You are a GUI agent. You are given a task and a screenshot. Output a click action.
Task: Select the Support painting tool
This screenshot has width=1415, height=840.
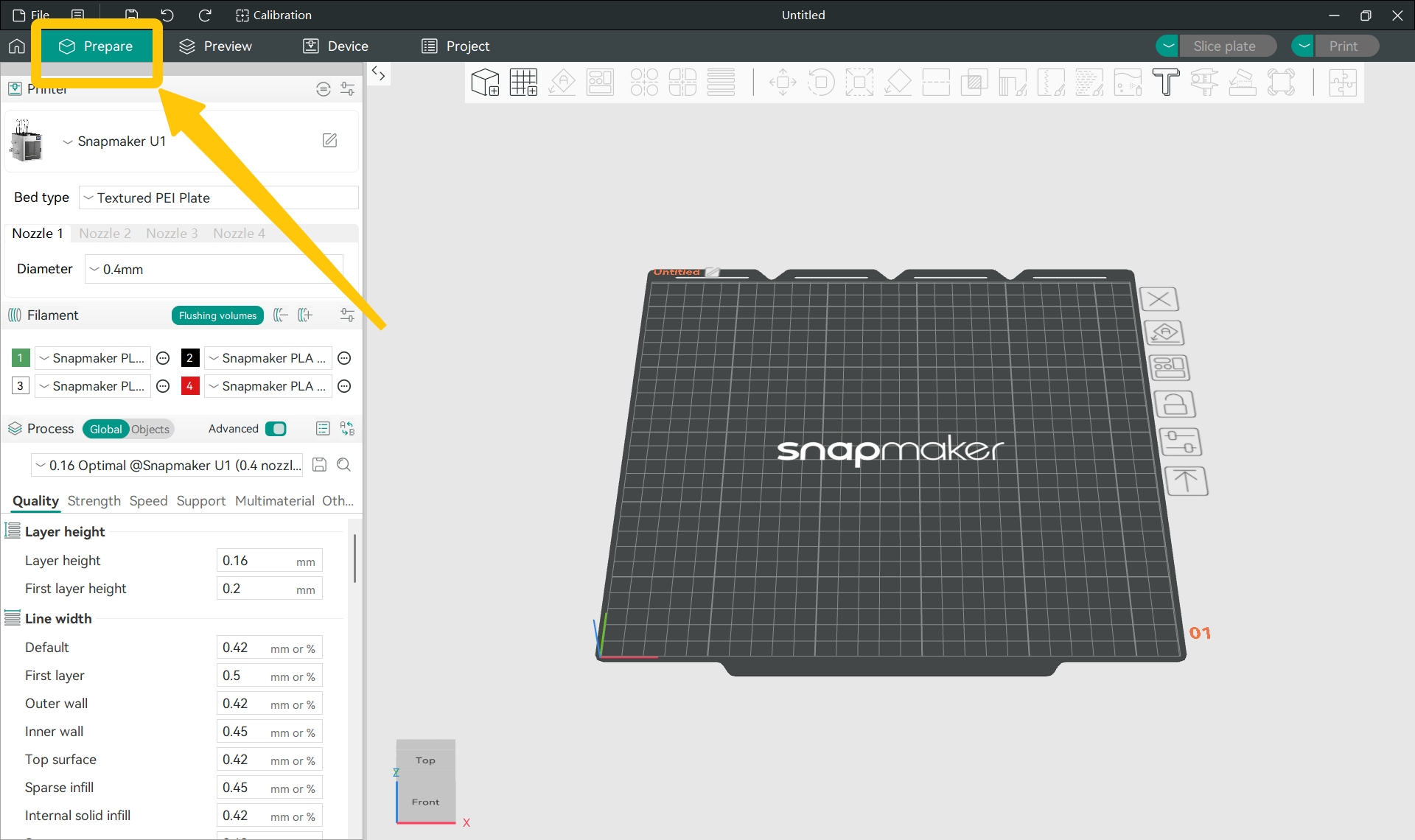point(1013,83)
